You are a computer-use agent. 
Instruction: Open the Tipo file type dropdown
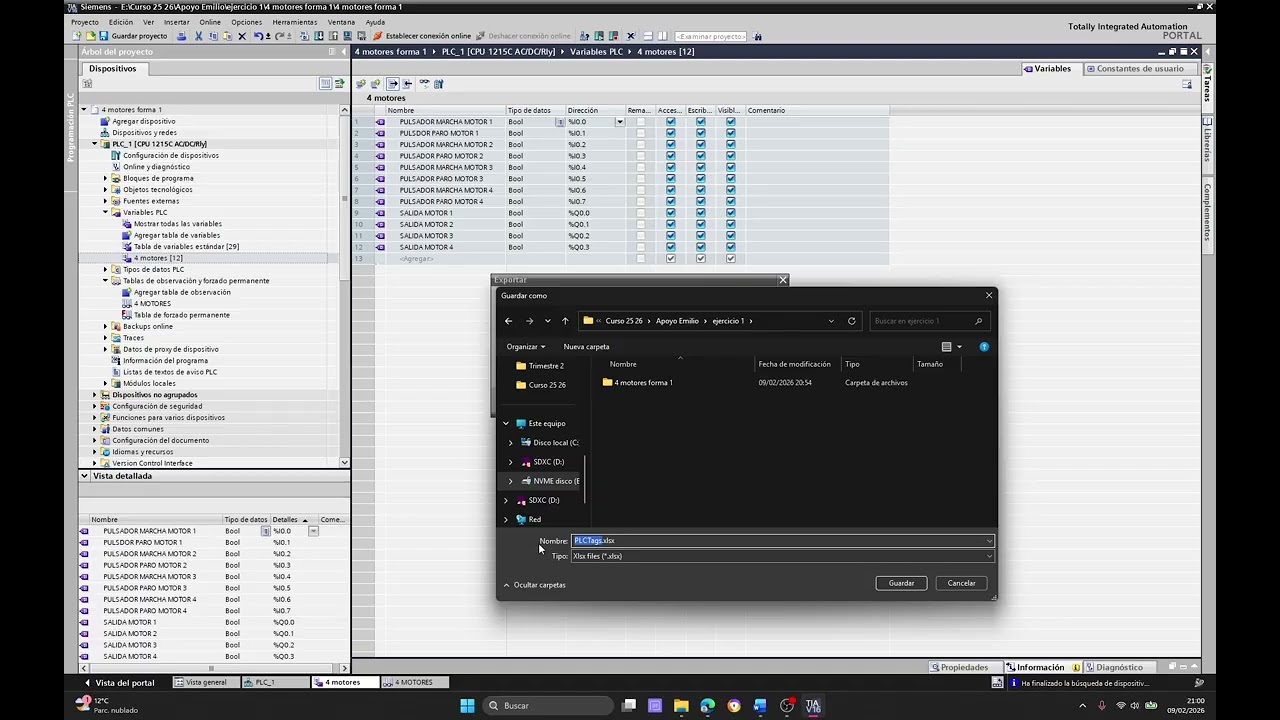click(990, 556)
